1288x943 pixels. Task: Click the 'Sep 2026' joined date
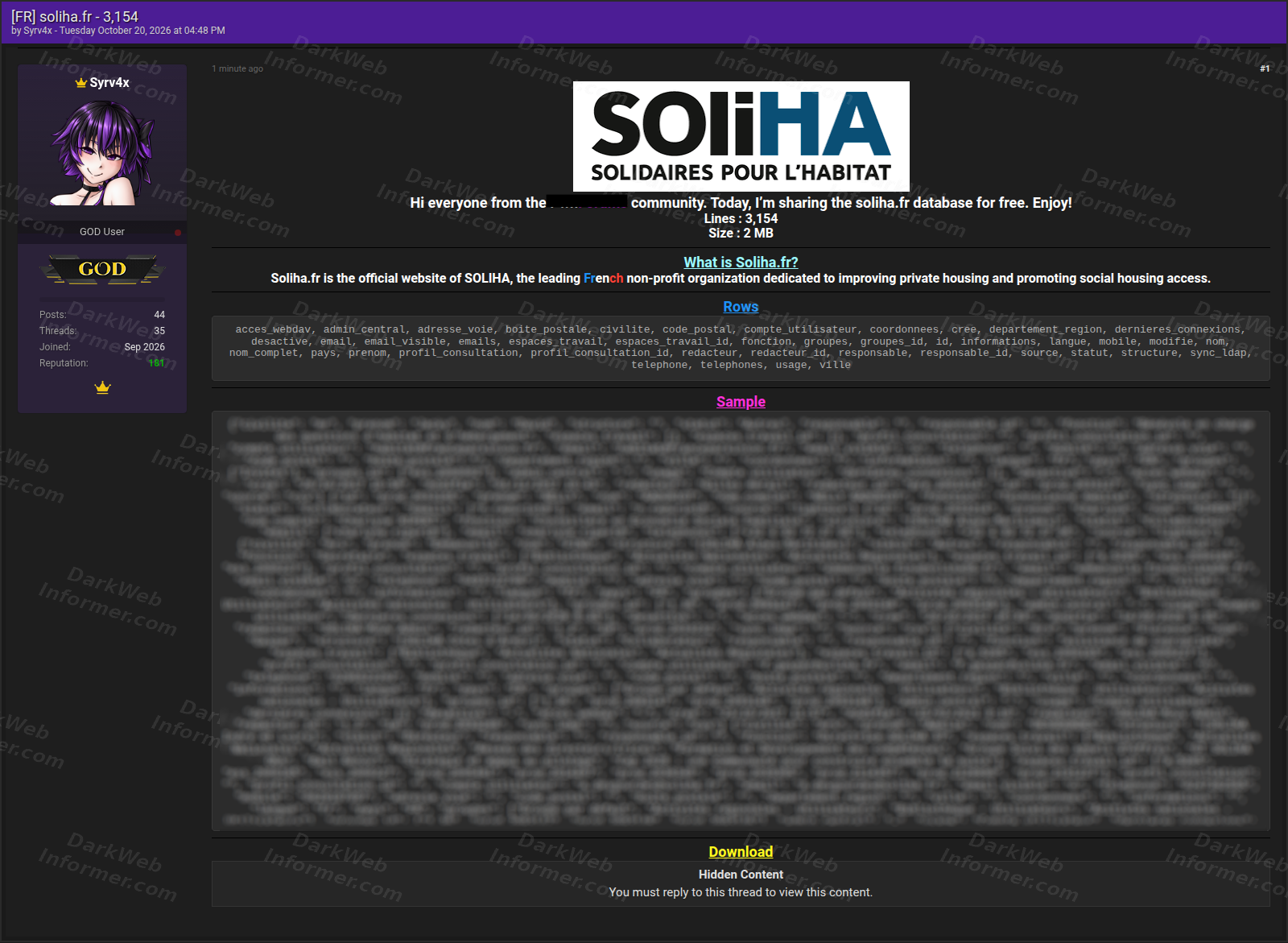[x=145, y=347]
